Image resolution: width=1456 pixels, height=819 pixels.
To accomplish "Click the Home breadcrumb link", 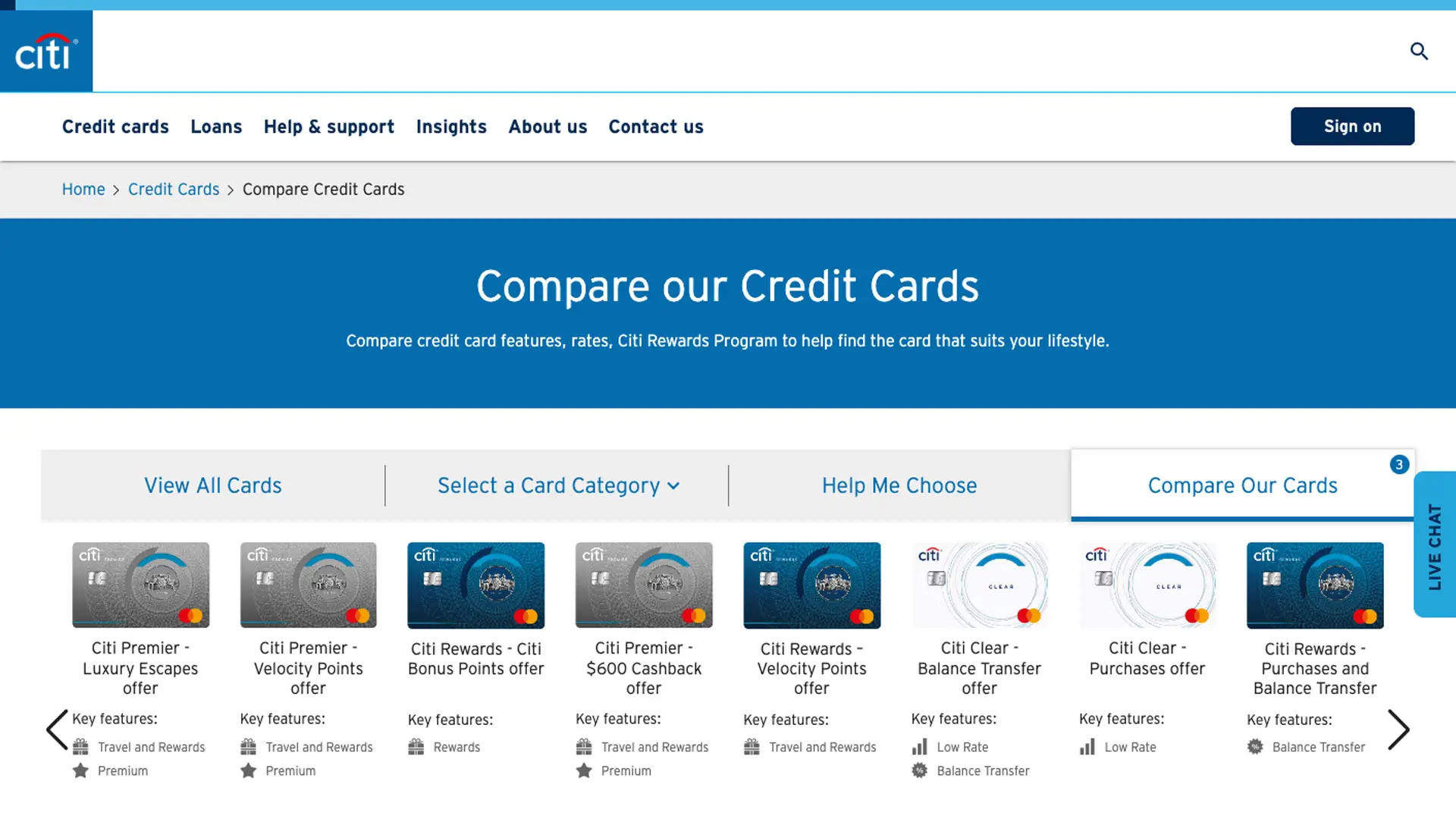I will coord(83,189).
